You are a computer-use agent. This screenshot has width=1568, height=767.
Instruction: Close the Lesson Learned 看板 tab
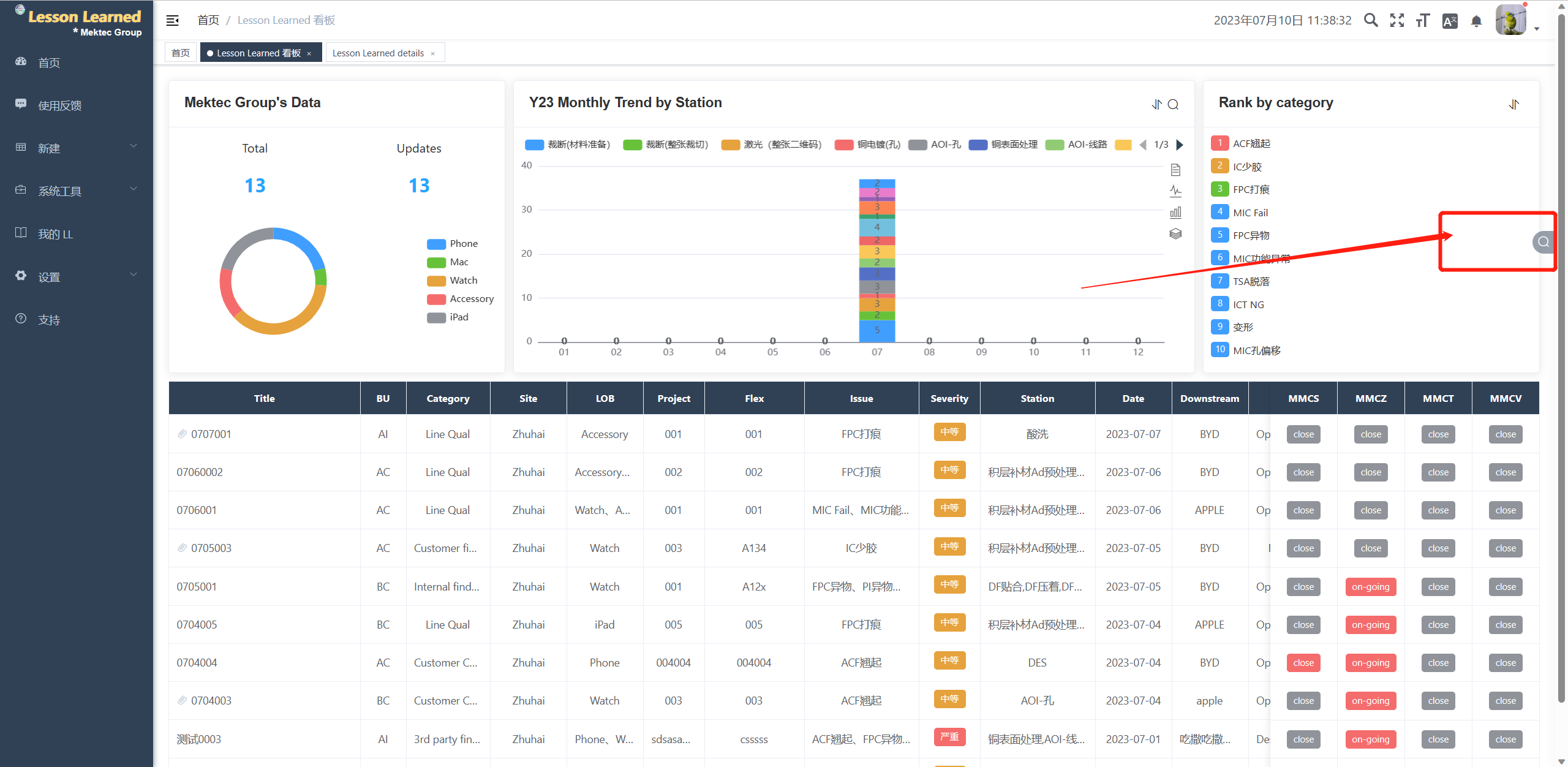click(x=309, y=53)
